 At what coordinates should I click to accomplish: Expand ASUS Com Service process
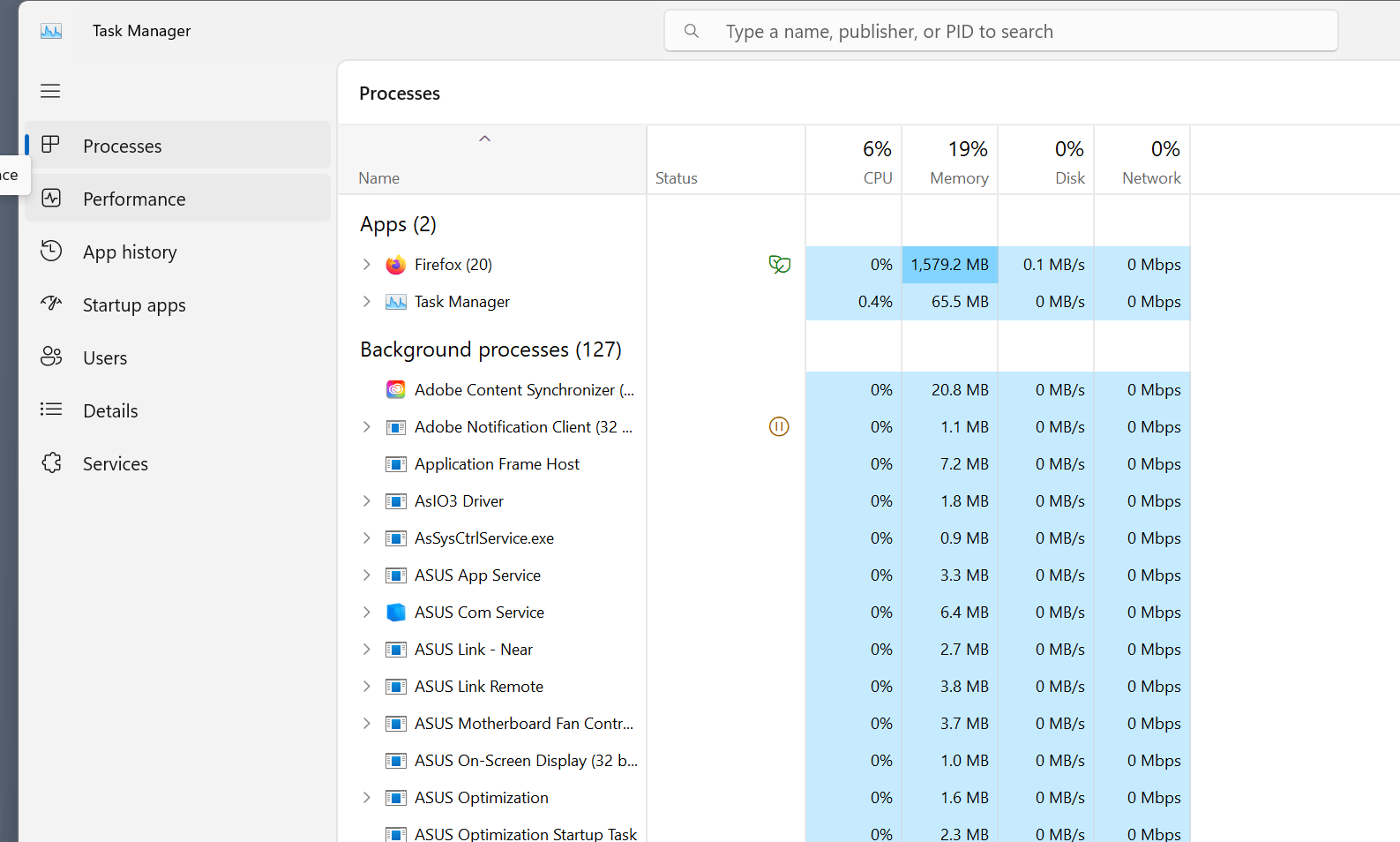[367, 613]
